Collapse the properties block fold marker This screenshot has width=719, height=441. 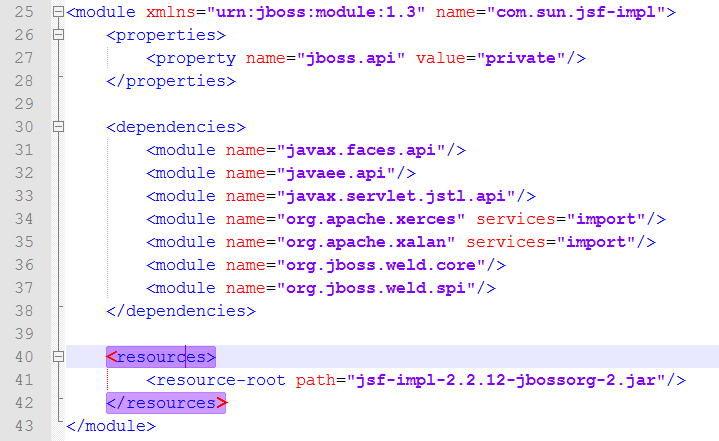point(58,35)
